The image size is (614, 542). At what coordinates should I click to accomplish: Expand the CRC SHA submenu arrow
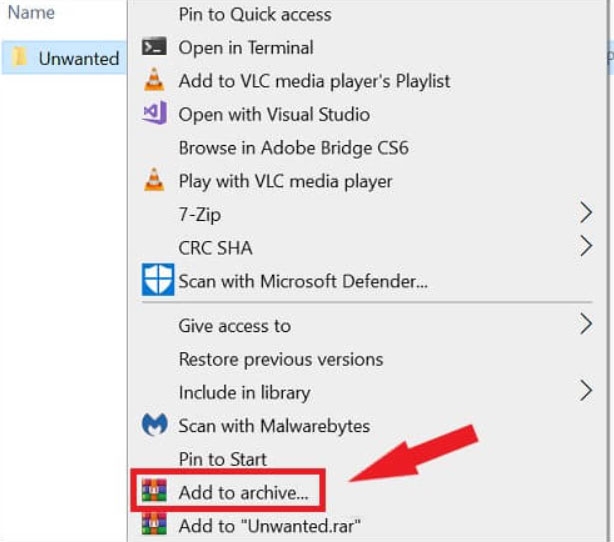(x=585, y=246)
